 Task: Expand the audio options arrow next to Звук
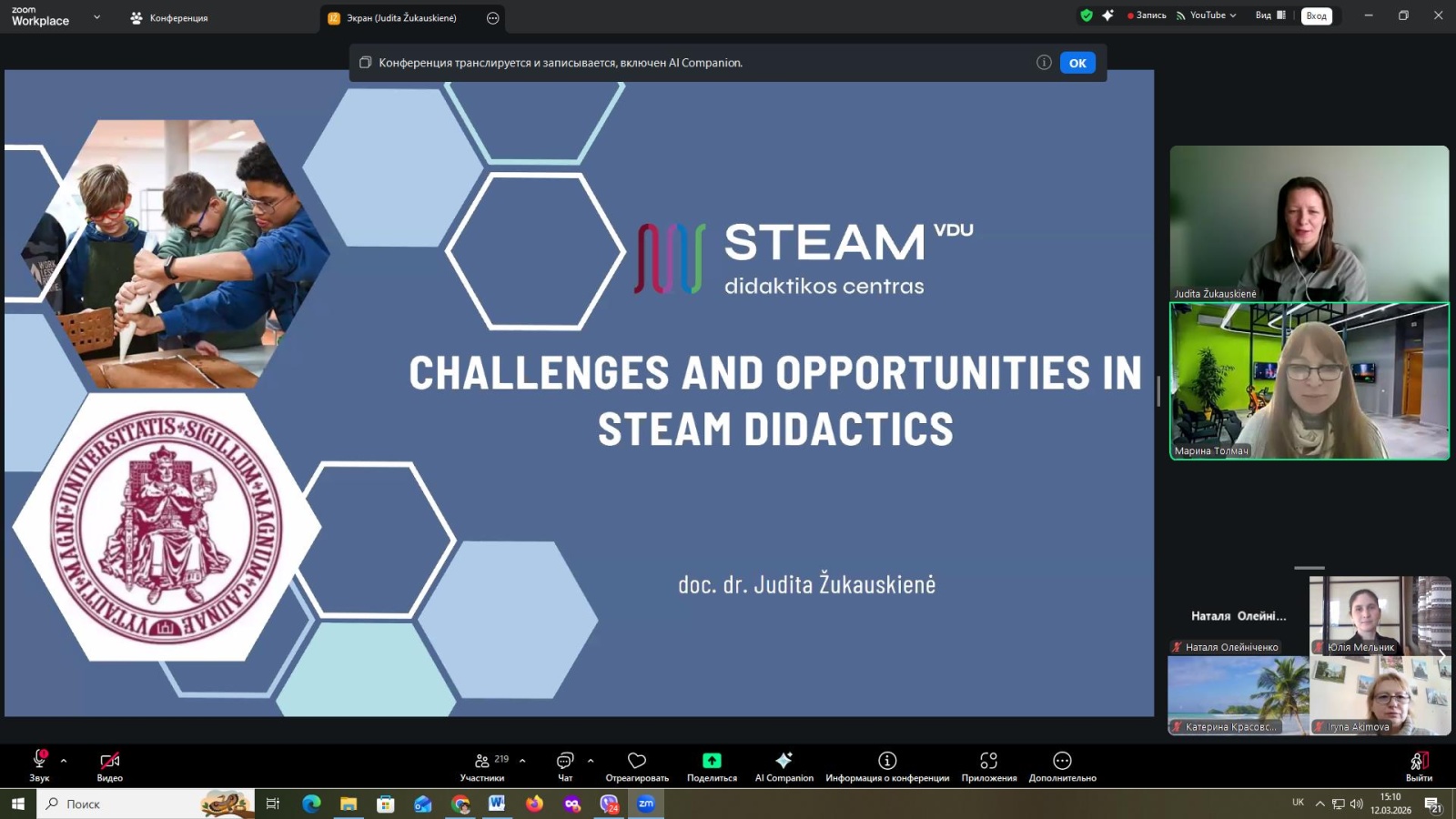pyautogui.click(x=64, y=760)
